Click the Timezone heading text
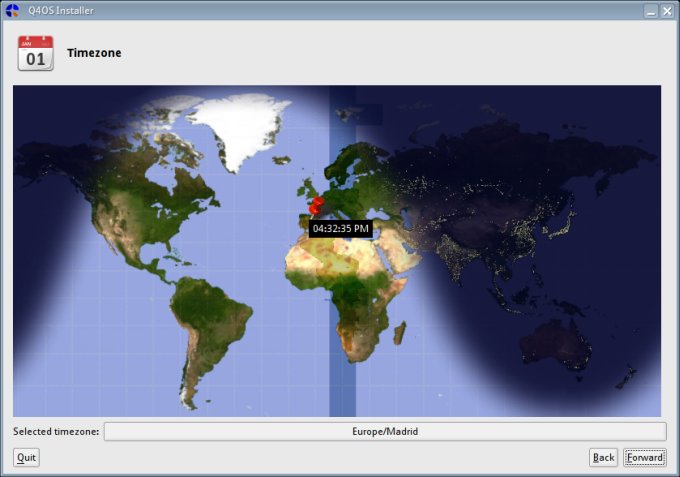The image size is (680, 477). point(94,53)
